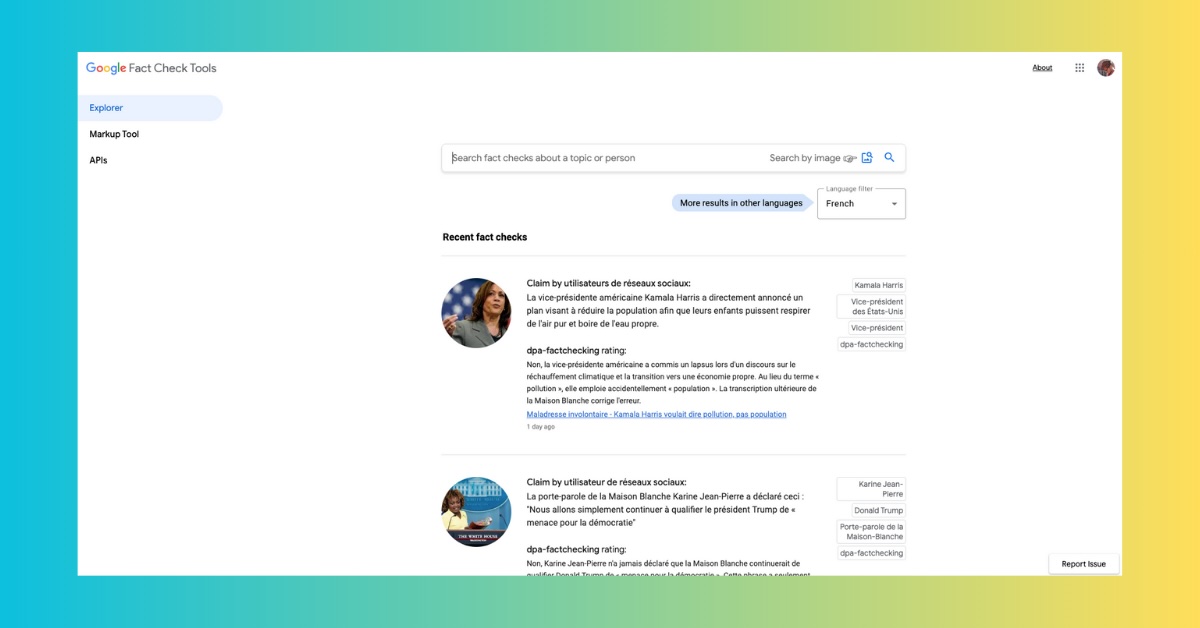Click the first dpa-factchecking rating label
The width and height of the screenshot is (1200, 628).
coord(577,351)
